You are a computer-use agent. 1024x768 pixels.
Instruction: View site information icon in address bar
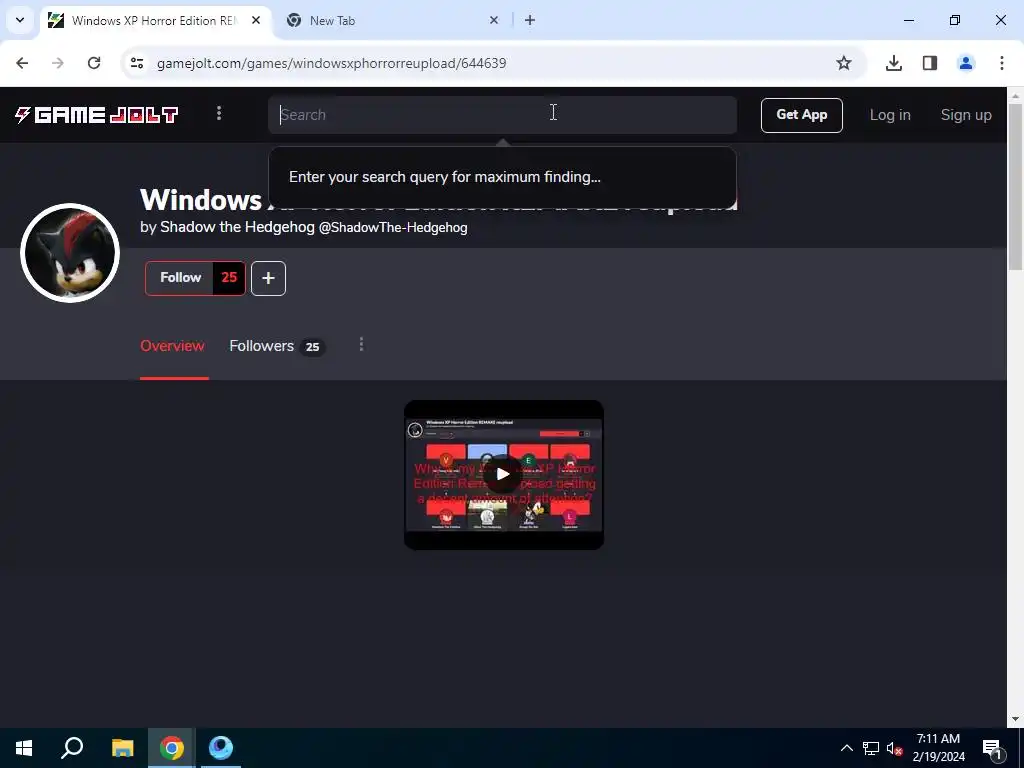pos(137,63)
